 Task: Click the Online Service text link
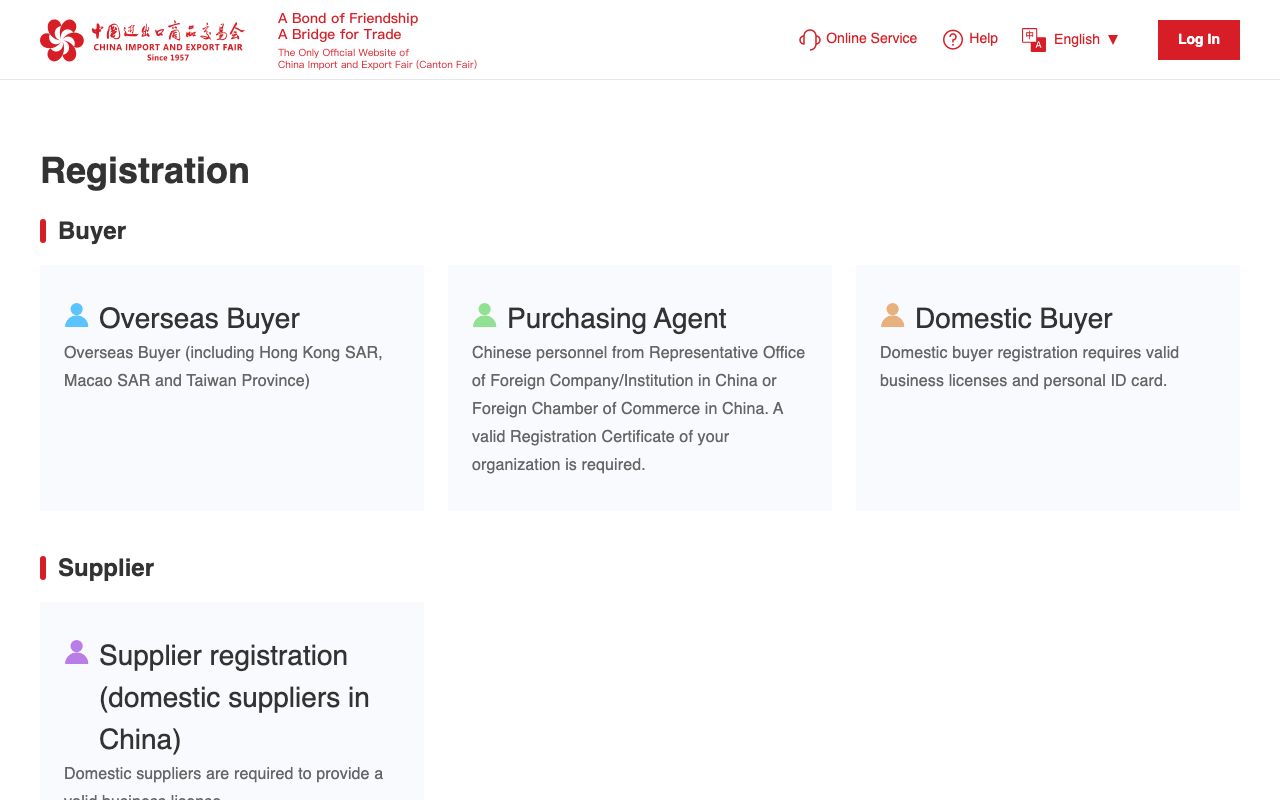point(871,38)
